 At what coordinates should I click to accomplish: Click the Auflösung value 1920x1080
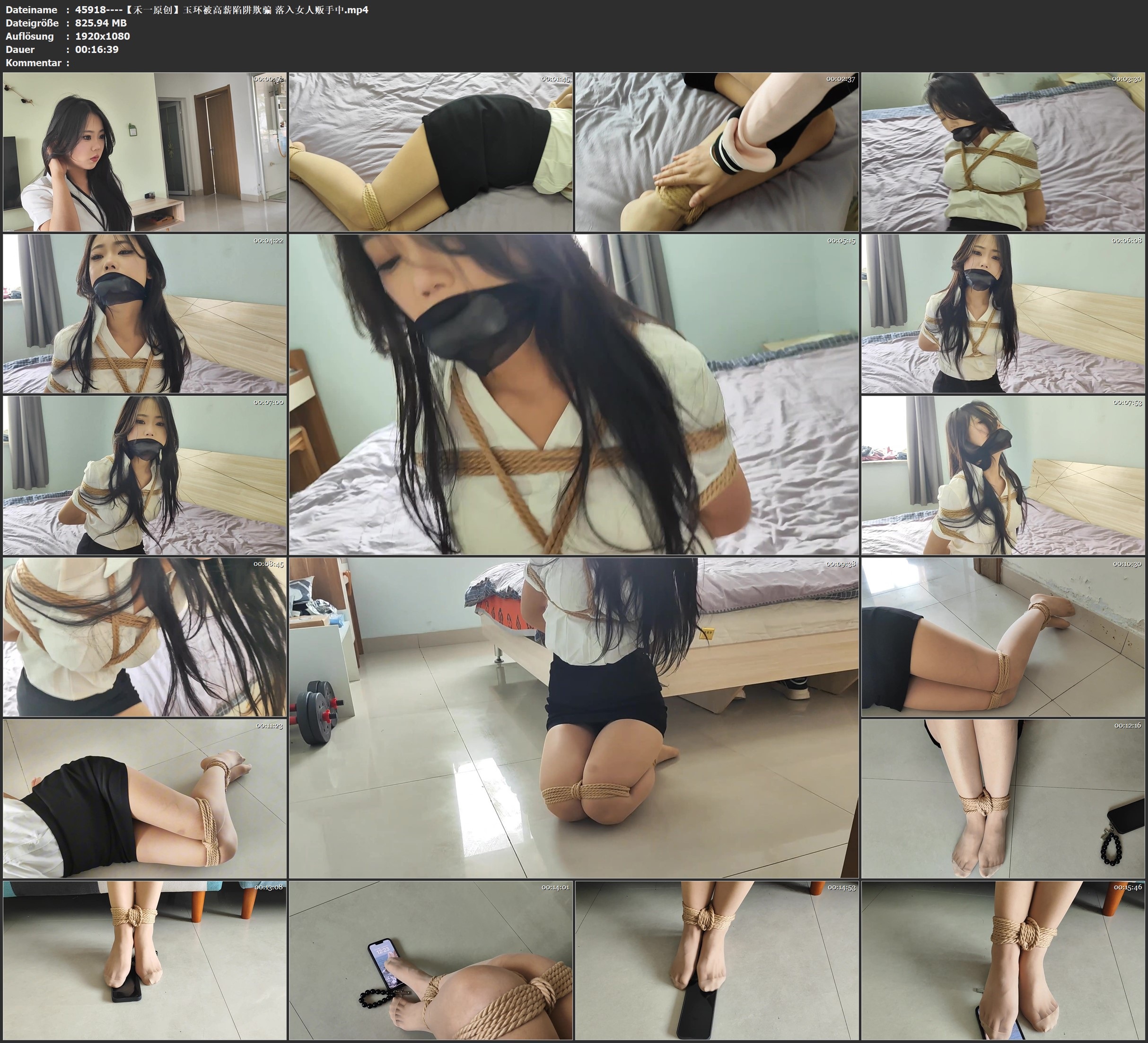(x=103, y=36)
